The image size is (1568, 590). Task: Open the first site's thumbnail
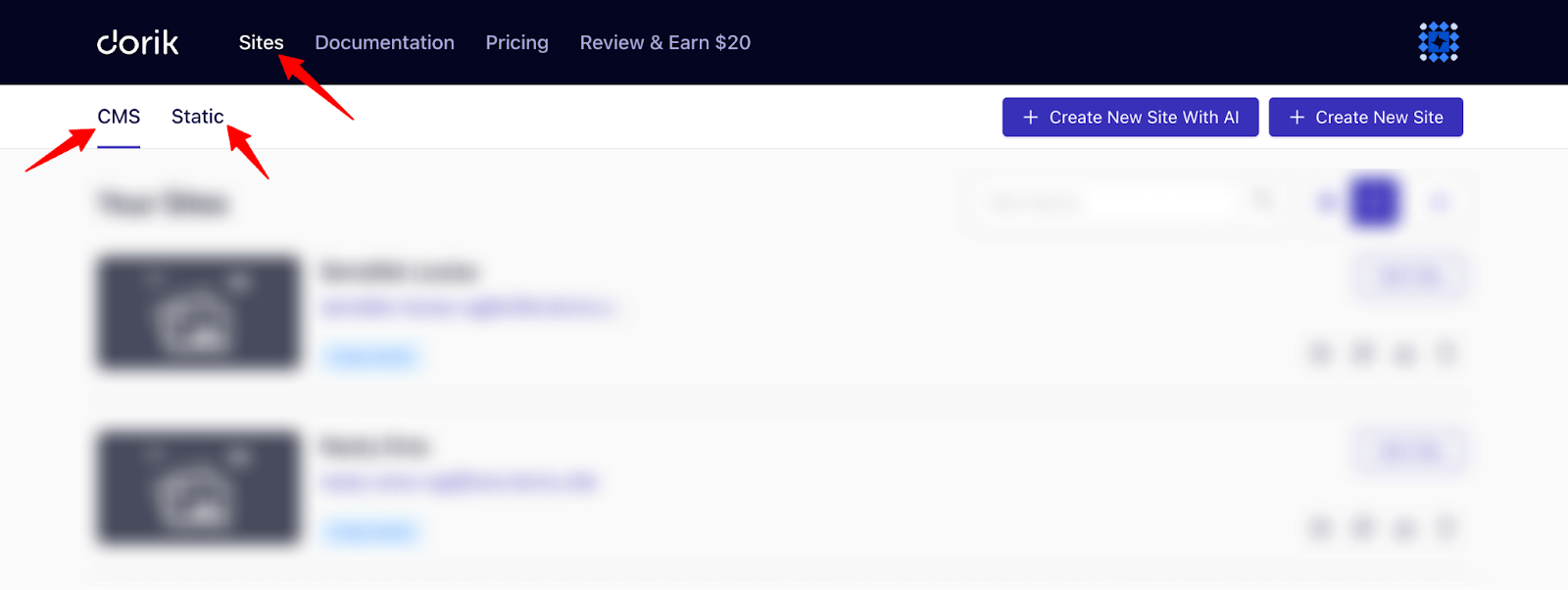198,313
